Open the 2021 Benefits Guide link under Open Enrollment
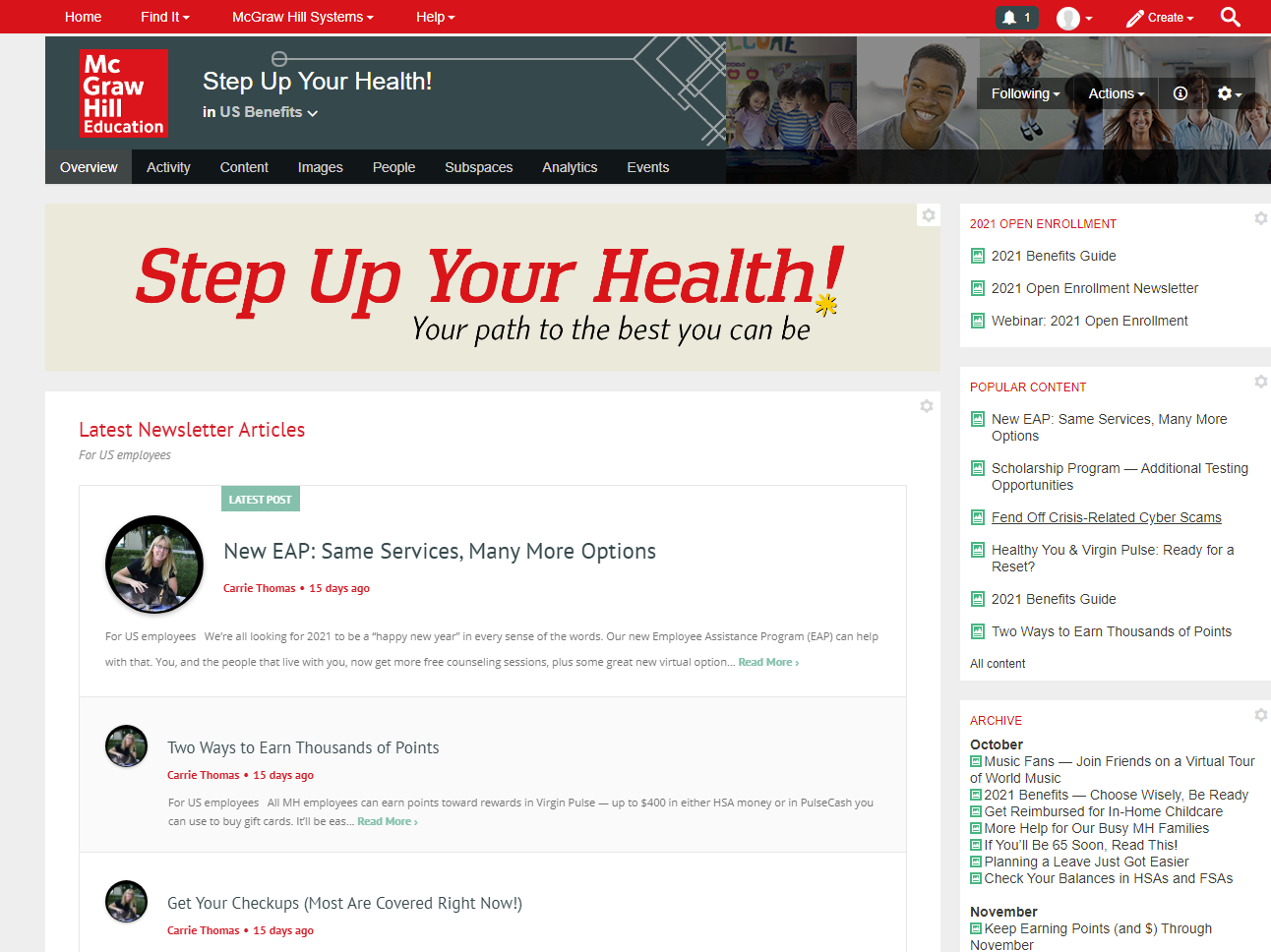1271x952 pixels. tap(1054, 256)
